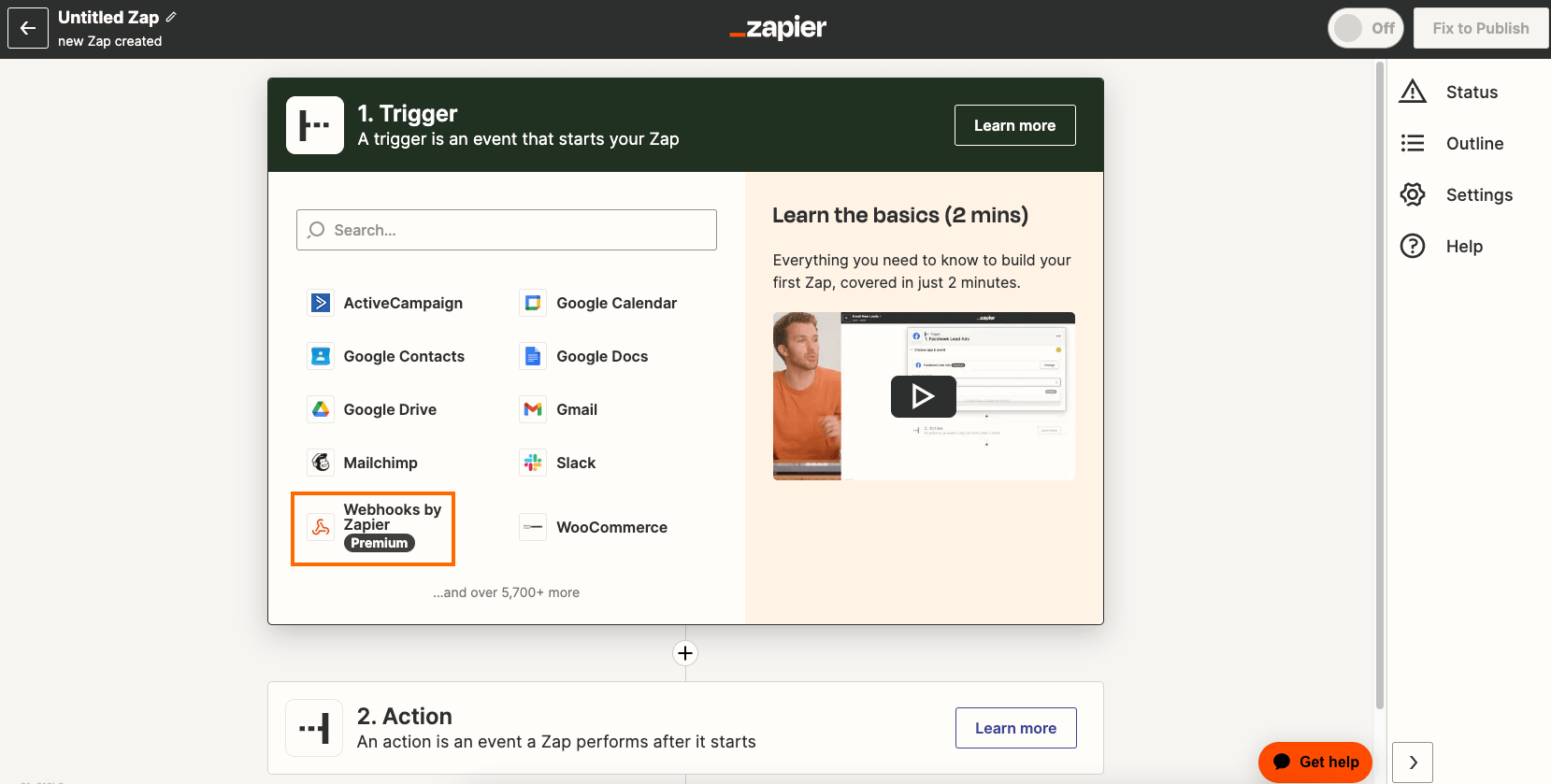
Task: Click '...and over 5,700+ more' text
Action: (x=506, y=592)
